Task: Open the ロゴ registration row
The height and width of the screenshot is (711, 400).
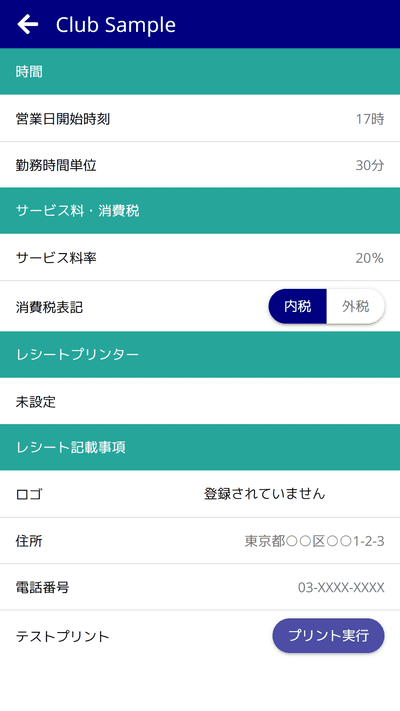Action: point(200,494)
